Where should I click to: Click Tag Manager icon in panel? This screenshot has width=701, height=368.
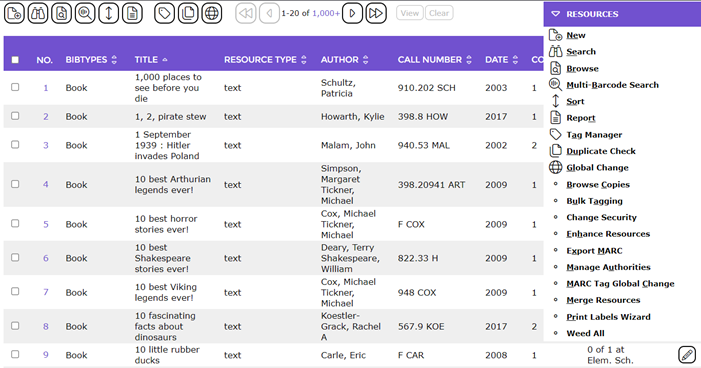[x=555, y=134]
